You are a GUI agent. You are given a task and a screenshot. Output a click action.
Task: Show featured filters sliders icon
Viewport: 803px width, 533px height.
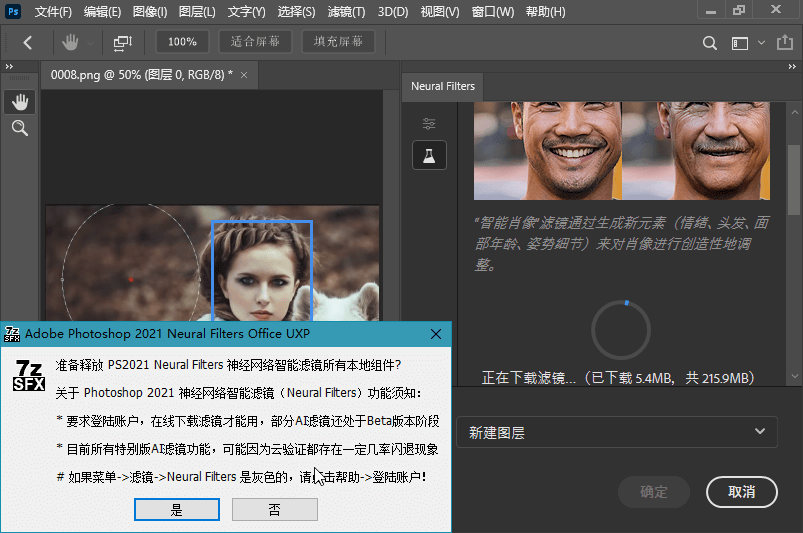429,123
